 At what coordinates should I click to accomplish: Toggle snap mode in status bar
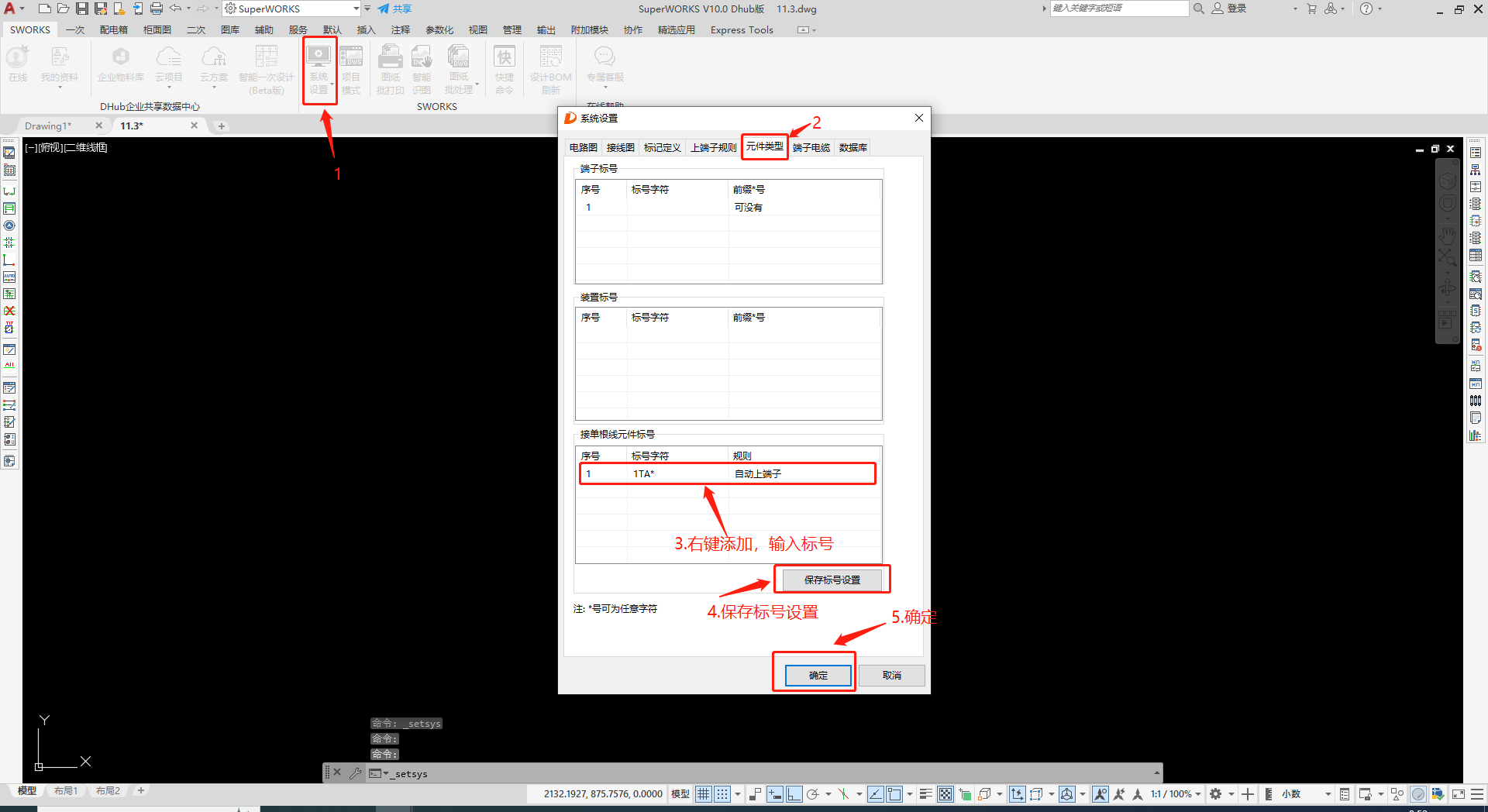point(722,794)
